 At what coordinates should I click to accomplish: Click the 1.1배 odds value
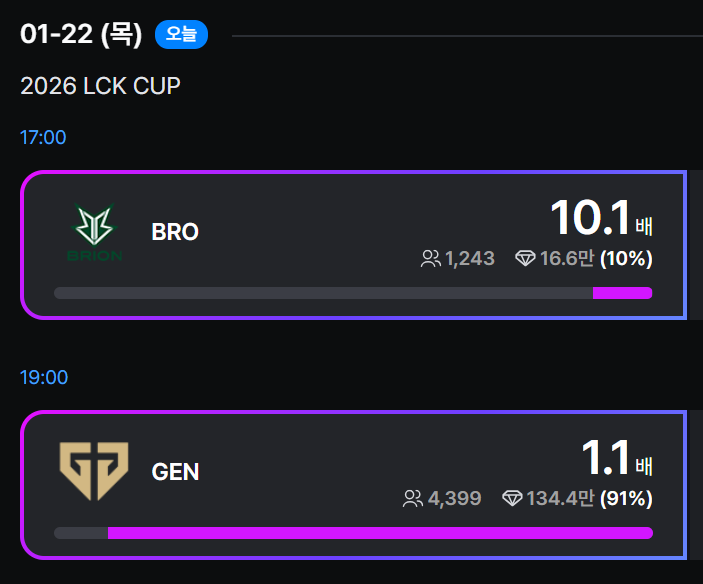coord(616,459)
